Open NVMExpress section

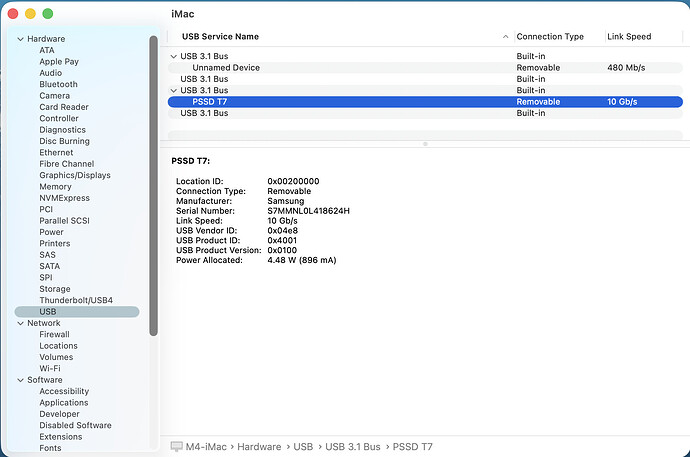(64, 198)
